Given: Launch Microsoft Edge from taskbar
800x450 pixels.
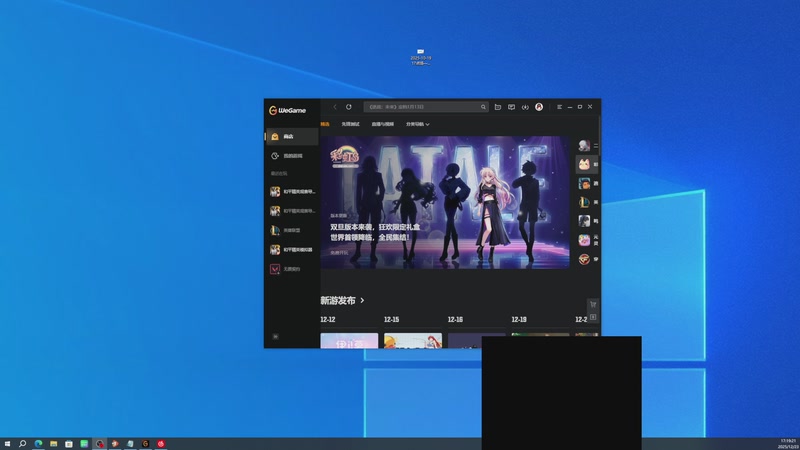Looking at the screenshot, I should tap(38, 444).
